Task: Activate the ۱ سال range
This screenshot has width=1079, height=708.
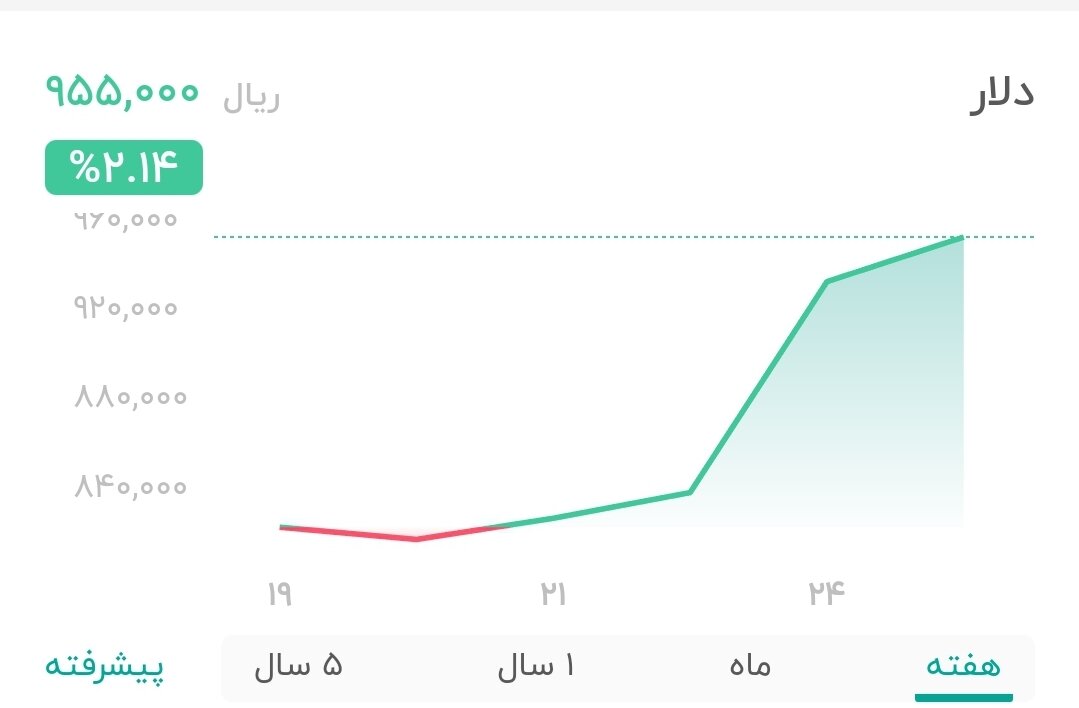Action: (534, 665)
